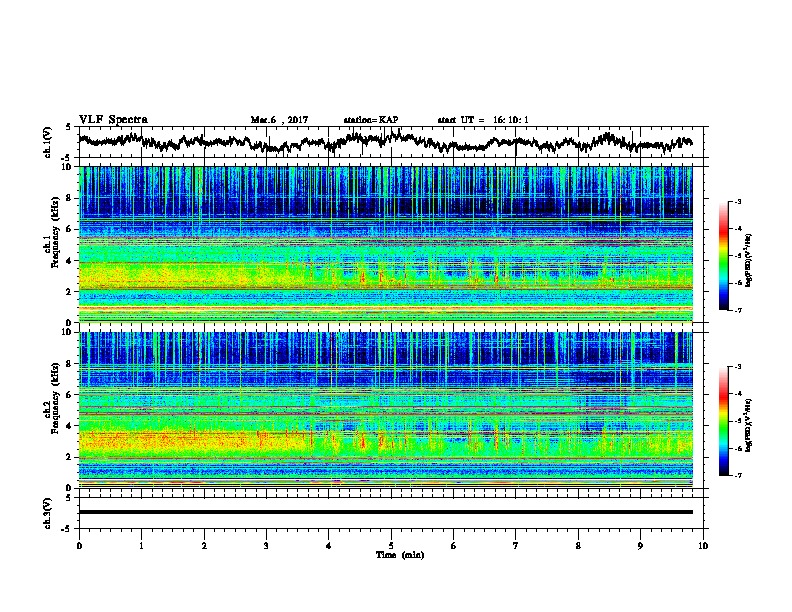Click the "3" tick on the time axis
This screenshot has height=612, width=792.
[266, 546]
